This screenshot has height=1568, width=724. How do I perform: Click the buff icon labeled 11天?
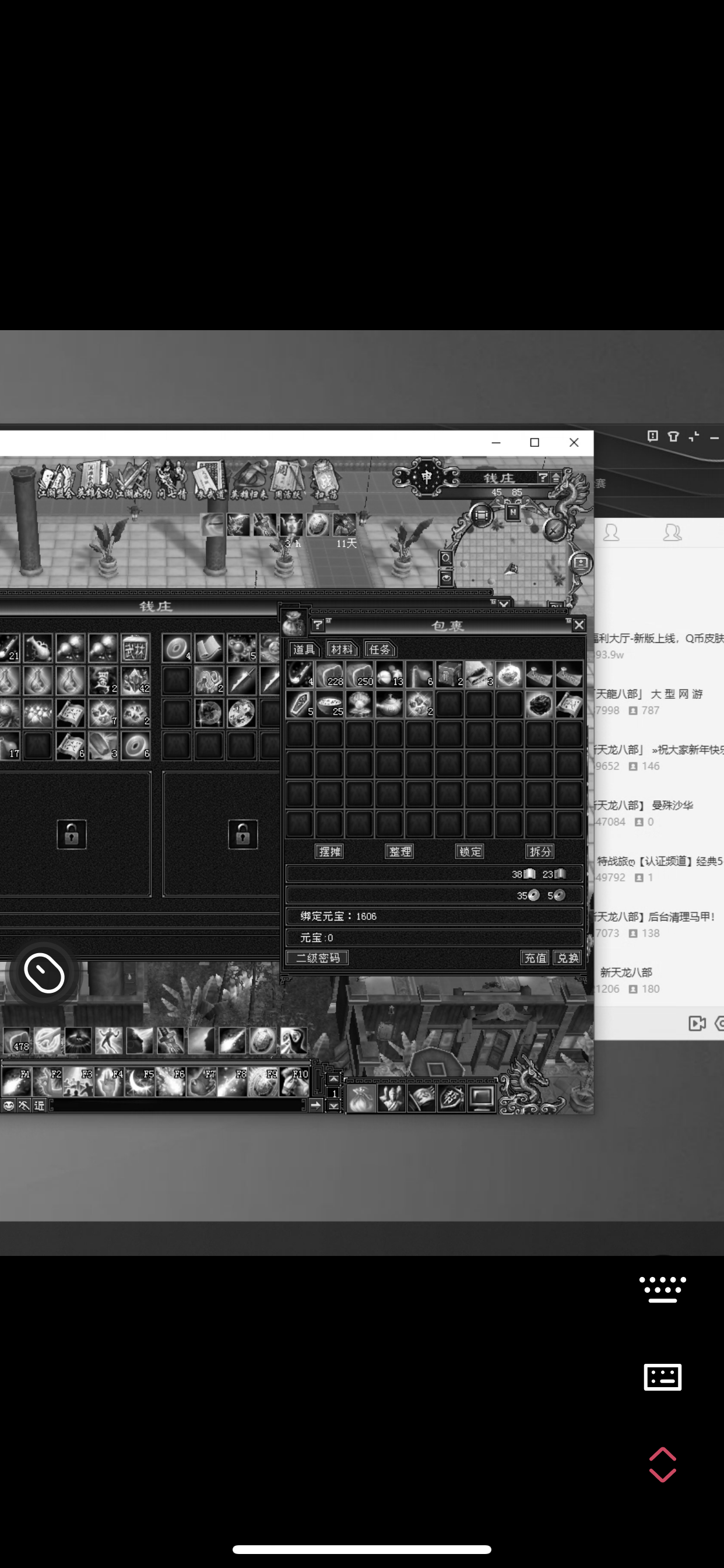(345, 524)
